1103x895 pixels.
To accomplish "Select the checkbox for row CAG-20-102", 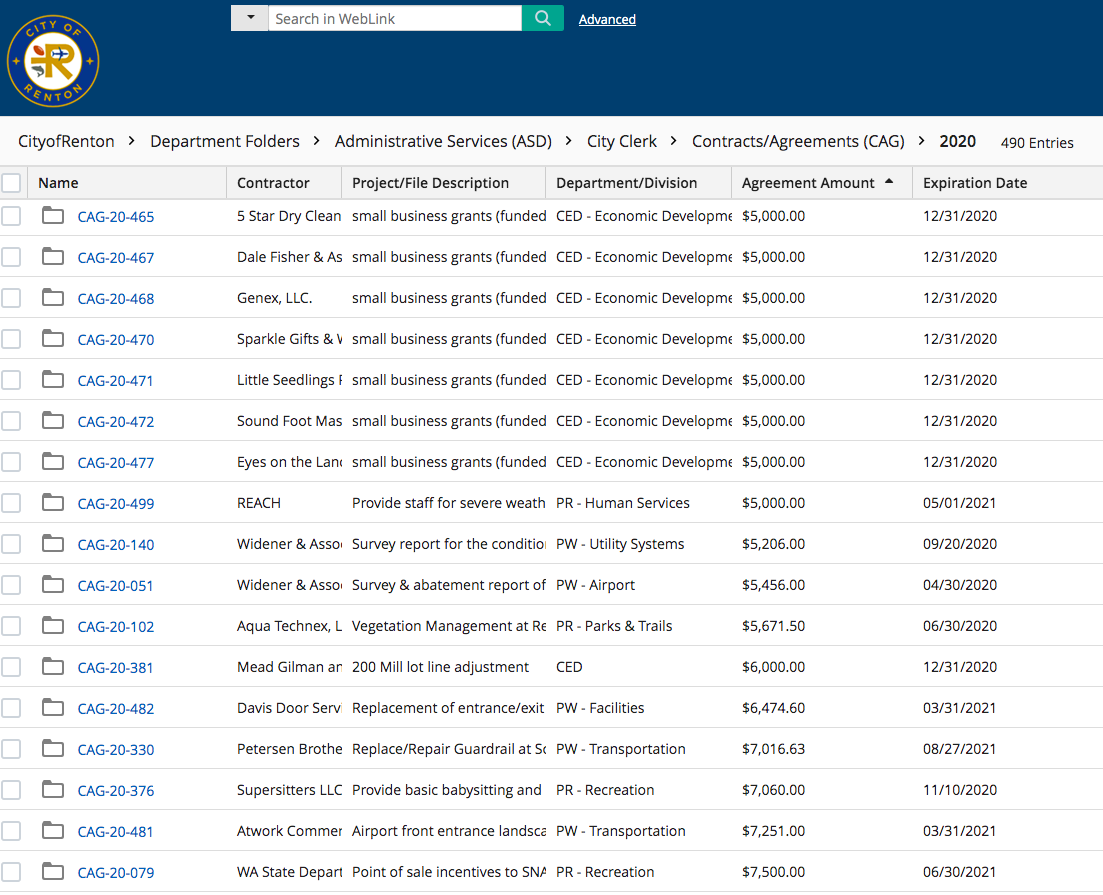I will [x=11, y=626].
